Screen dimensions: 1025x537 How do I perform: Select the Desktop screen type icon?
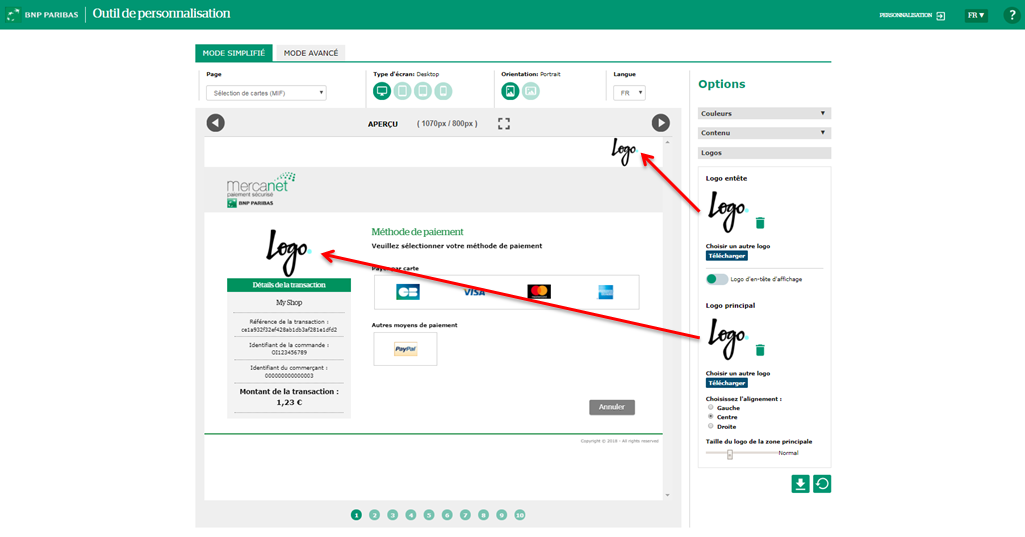pyautogui.click(x=382, y=91)
